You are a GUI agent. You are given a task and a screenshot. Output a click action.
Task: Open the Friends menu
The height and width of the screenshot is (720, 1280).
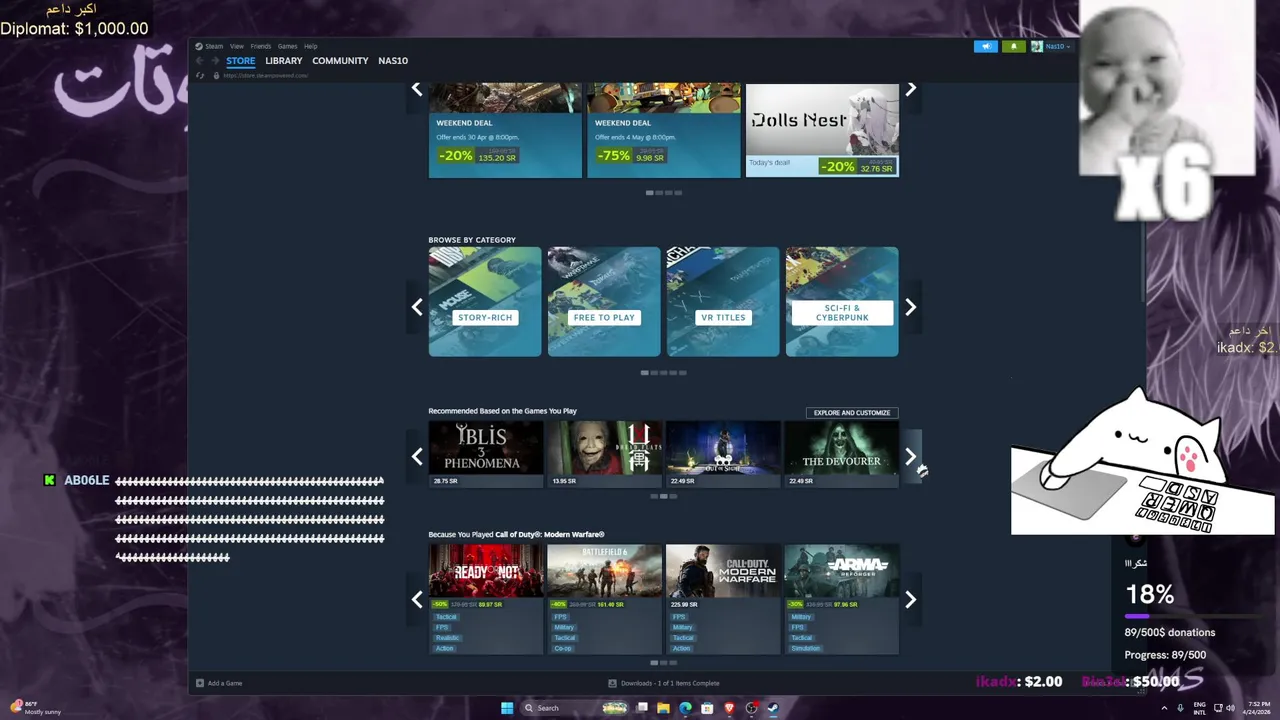(261, 46)
